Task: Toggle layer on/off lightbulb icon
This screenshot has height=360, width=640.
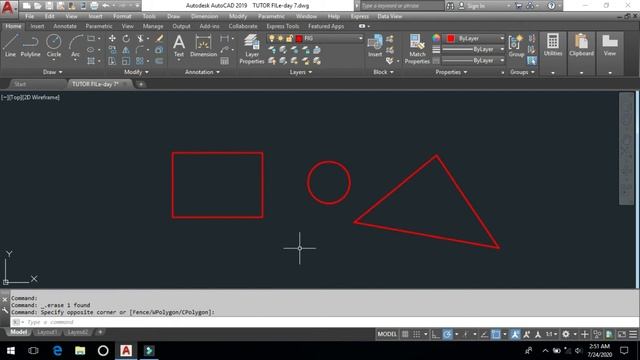Action: coord(272,38)
